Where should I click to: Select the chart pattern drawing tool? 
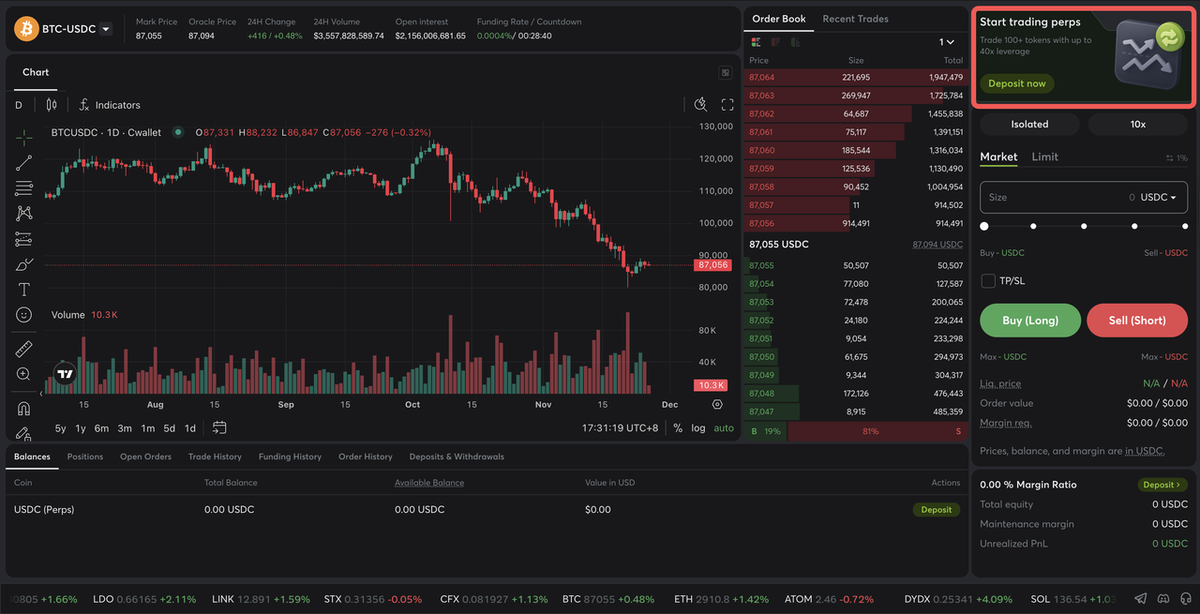(x=24, y=213)
